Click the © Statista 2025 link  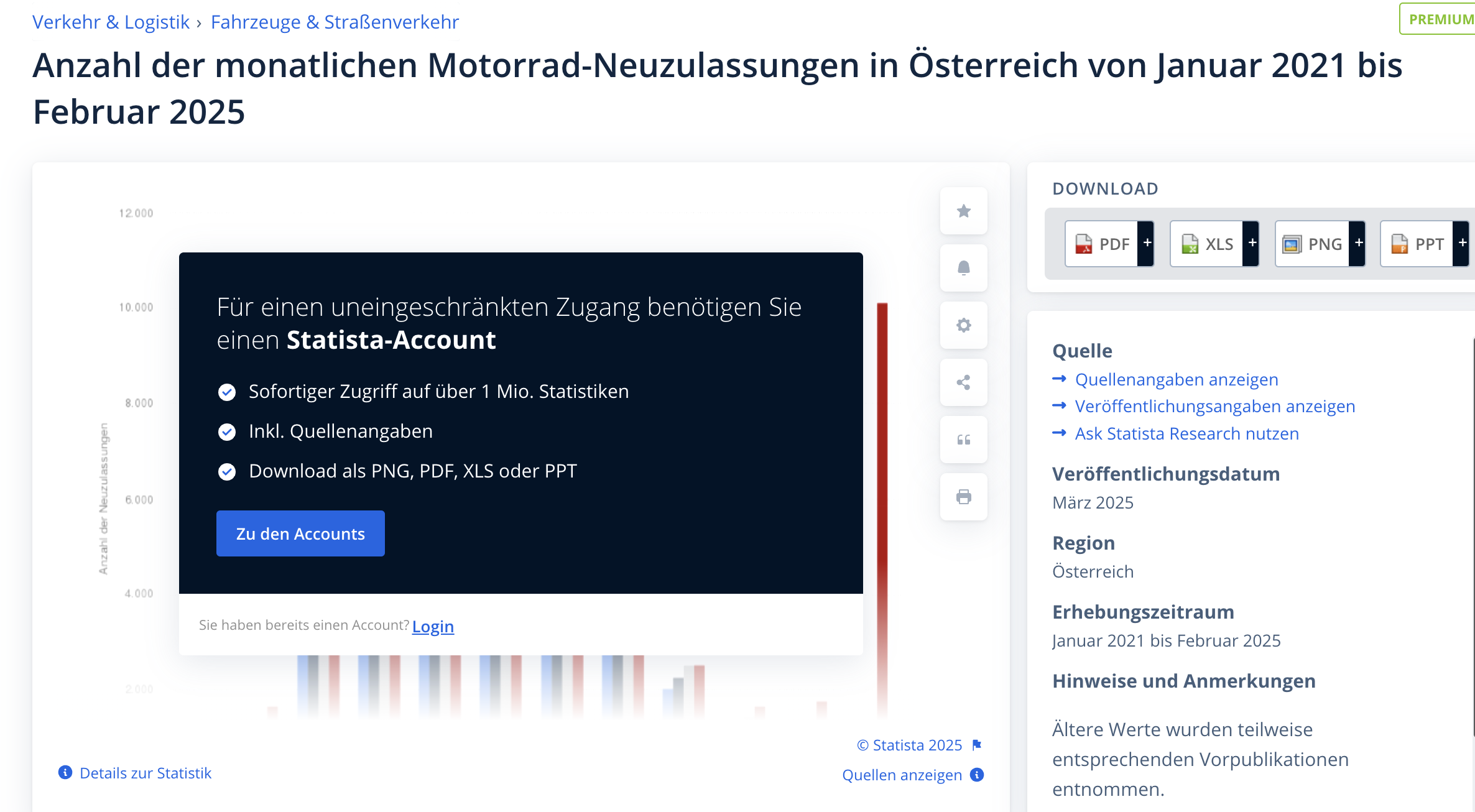click(x=909, y=745)
